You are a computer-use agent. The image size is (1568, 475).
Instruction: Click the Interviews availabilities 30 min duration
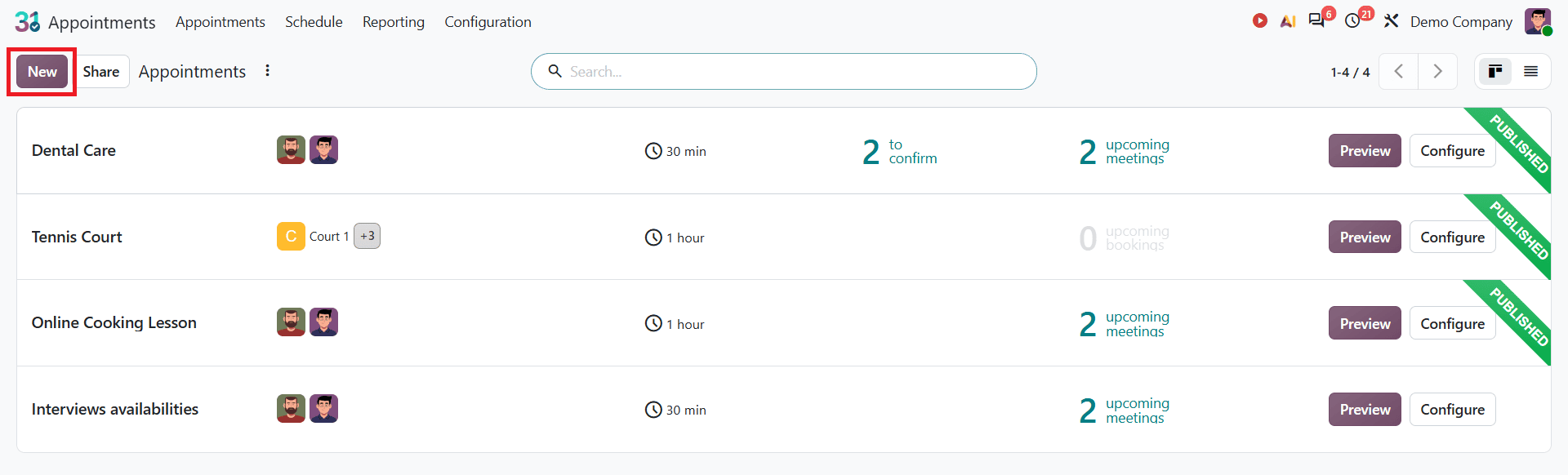[675, 410]
